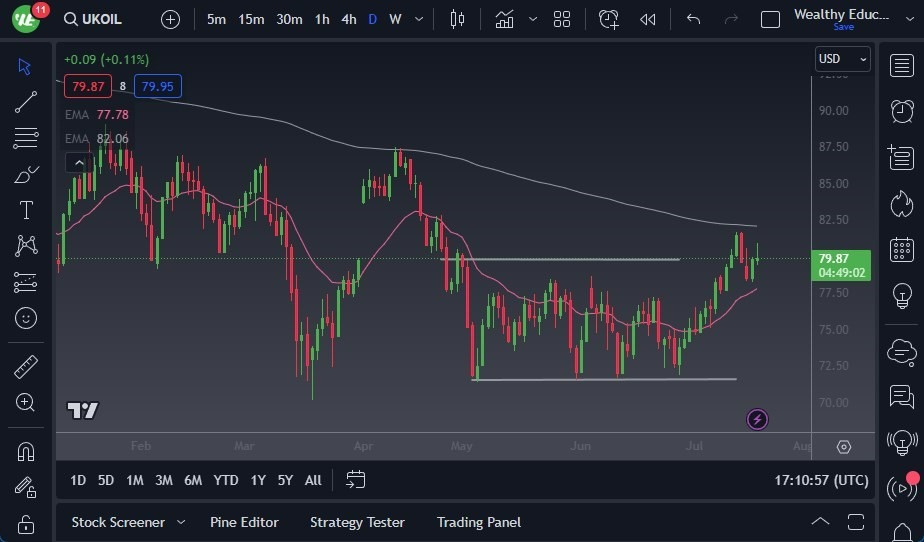This screenshot has height=542, width=924.
Task: Toggle lock all drawing tools
Action: [x=26, y=524]
